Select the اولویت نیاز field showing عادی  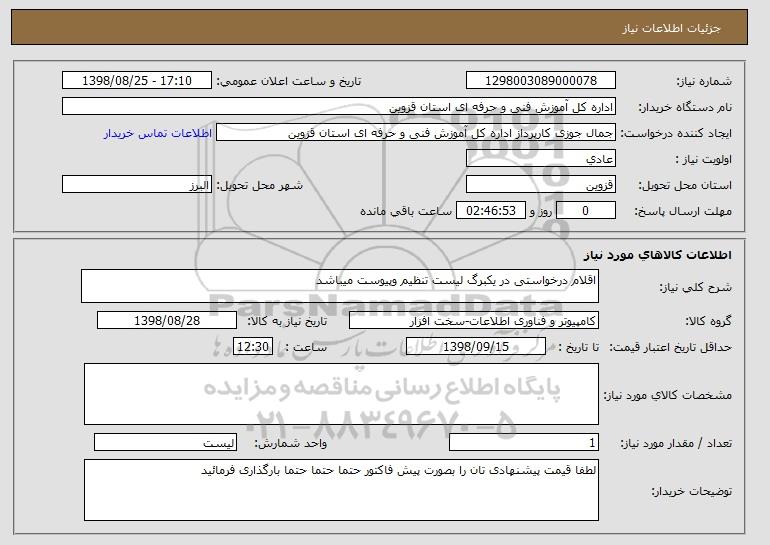tap(541, 159)
